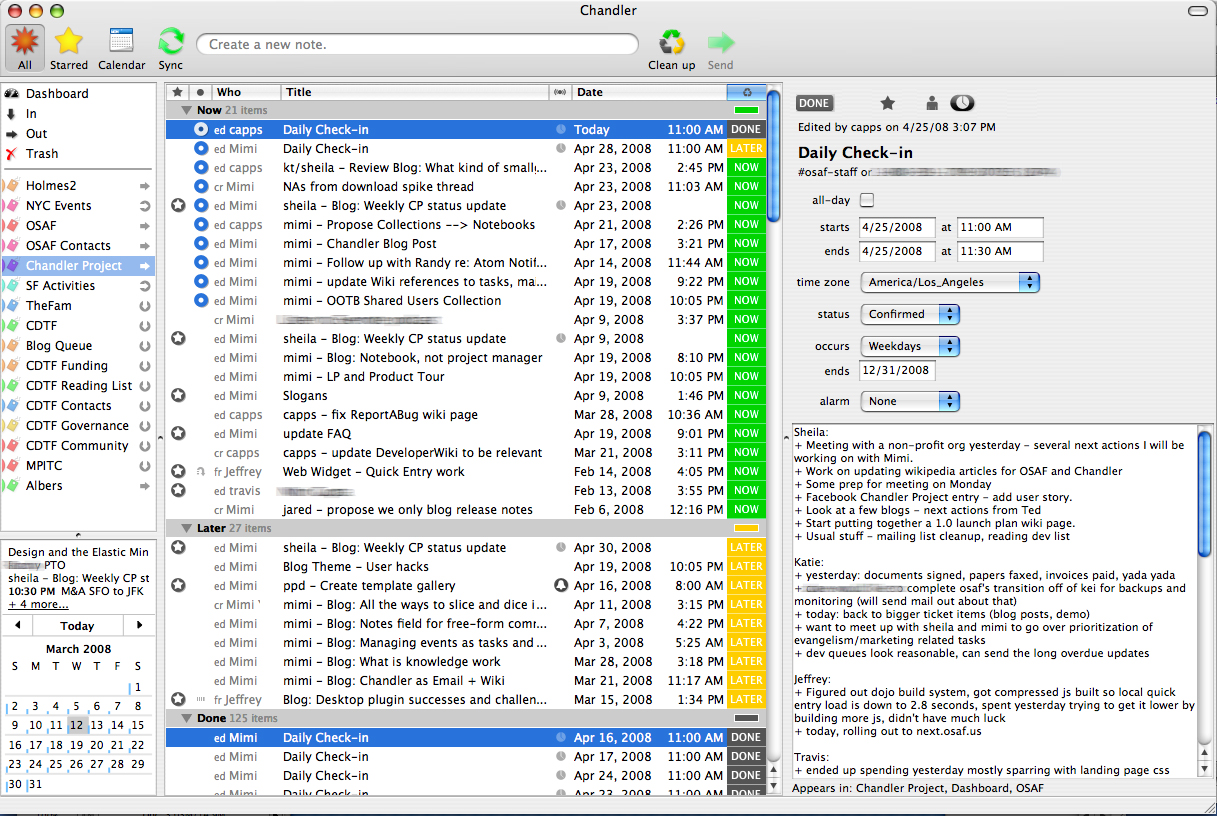Jump to Today in mini calendar
This screenshot has width=1217, height=816.
[78, 626]
